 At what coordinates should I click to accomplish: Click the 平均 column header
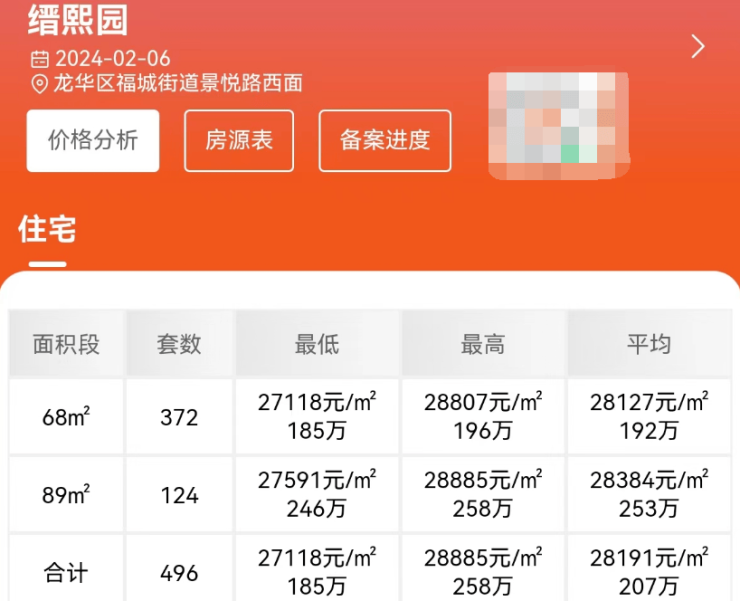point(649,344)
